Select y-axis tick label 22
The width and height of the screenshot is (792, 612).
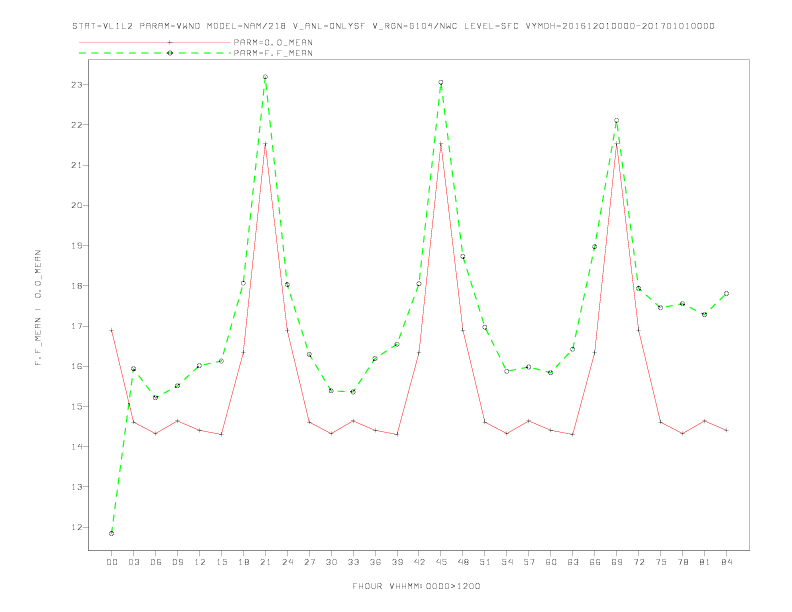coord(76,125)
